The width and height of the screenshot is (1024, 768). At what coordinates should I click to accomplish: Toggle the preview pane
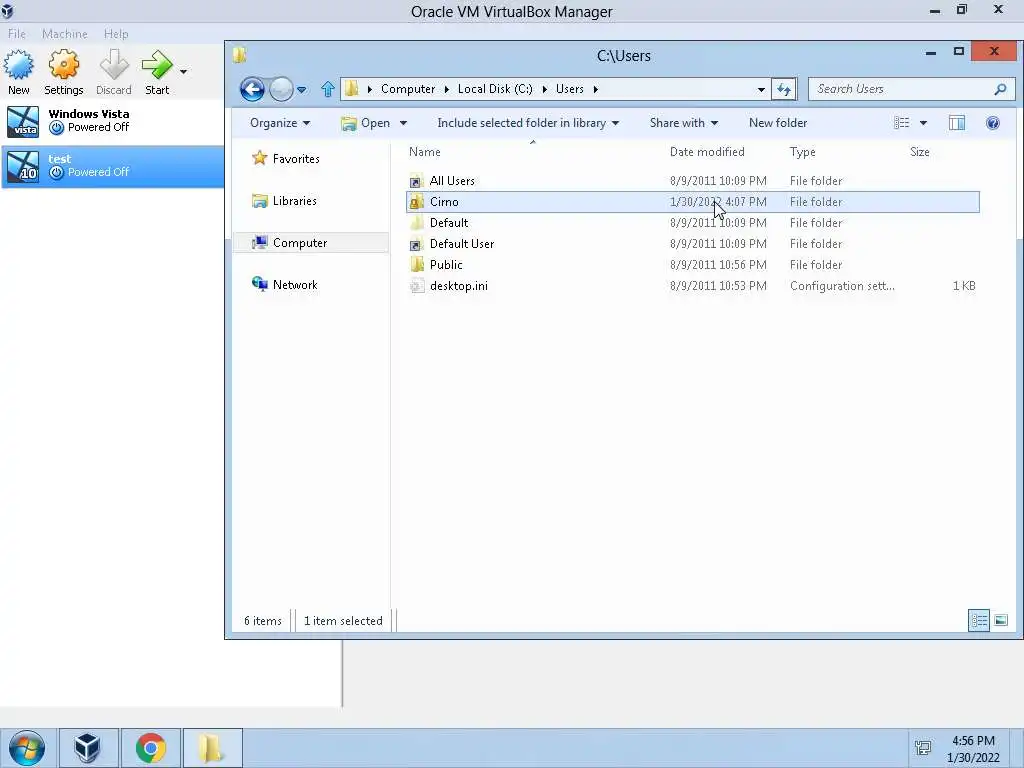(957, 123)
